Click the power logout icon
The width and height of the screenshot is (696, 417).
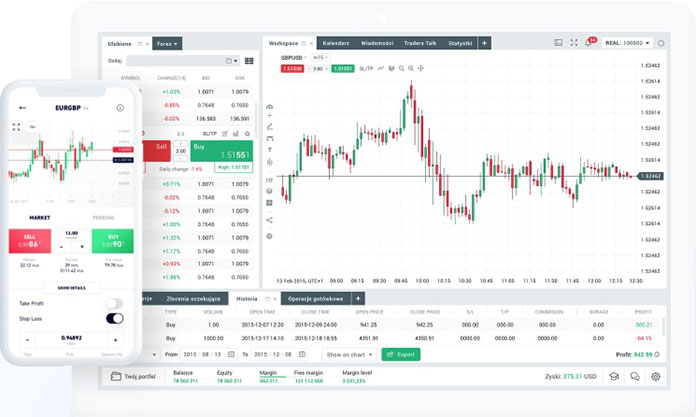(661, 44)
